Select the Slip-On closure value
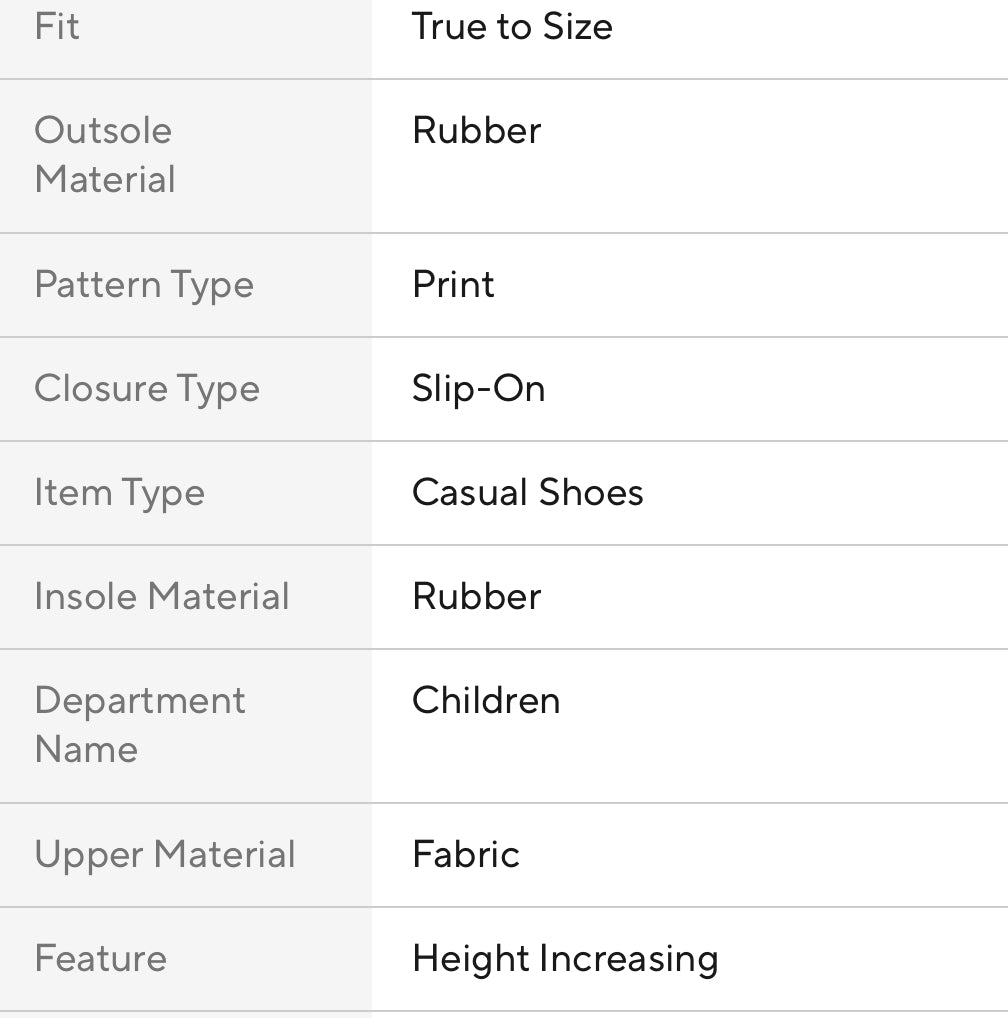Viewport: 1008px width, 1018px height. [x=479, y=389]
